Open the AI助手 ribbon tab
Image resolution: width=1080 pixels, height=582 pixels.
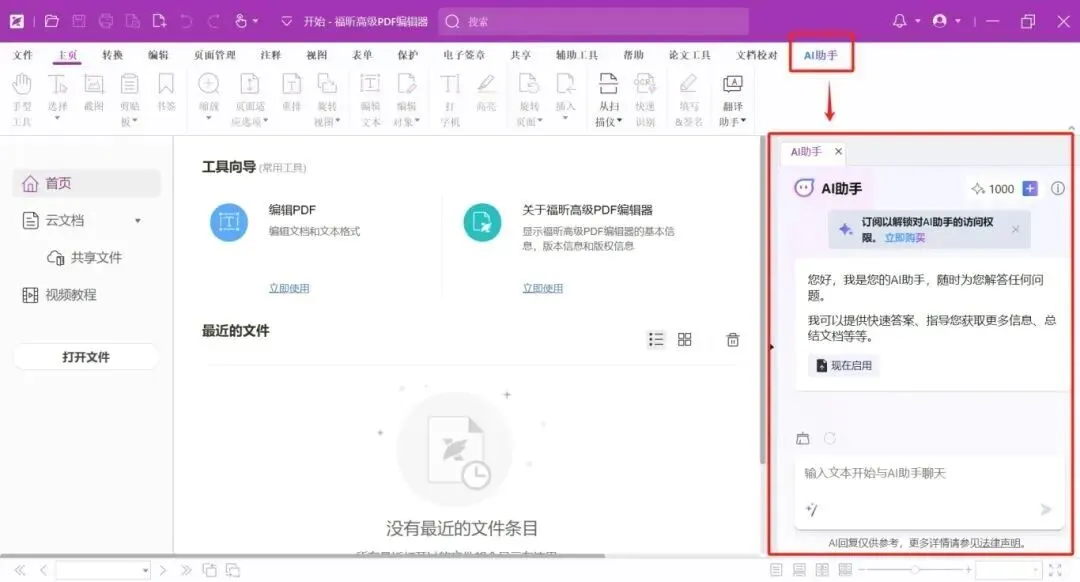tap(820, 55)
